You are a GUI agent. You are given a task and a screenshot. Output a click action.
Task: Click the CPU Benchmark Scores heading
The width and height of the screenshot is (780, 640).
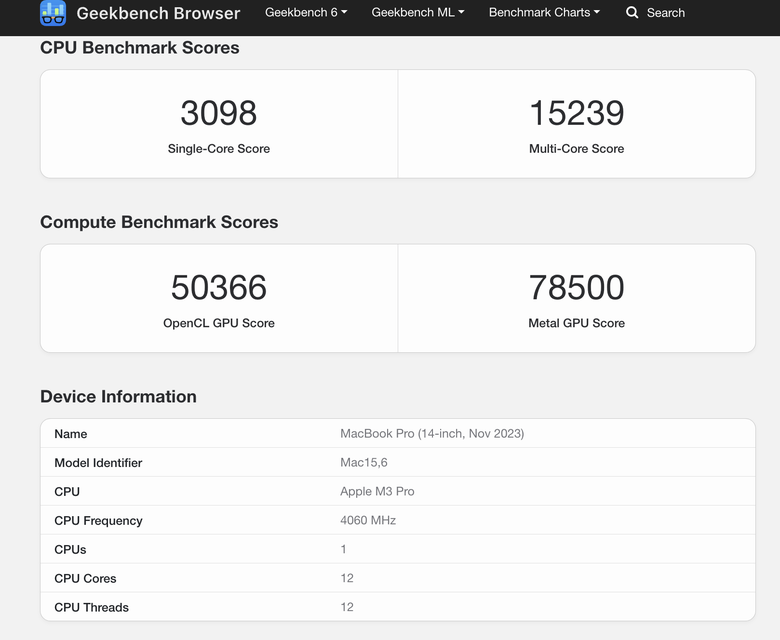click(140, 48)
